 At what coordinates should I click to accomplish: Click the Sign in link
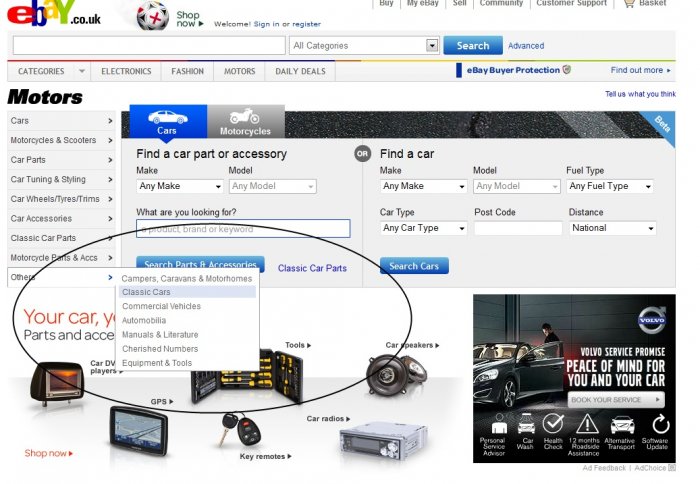[x=267, y=24]
